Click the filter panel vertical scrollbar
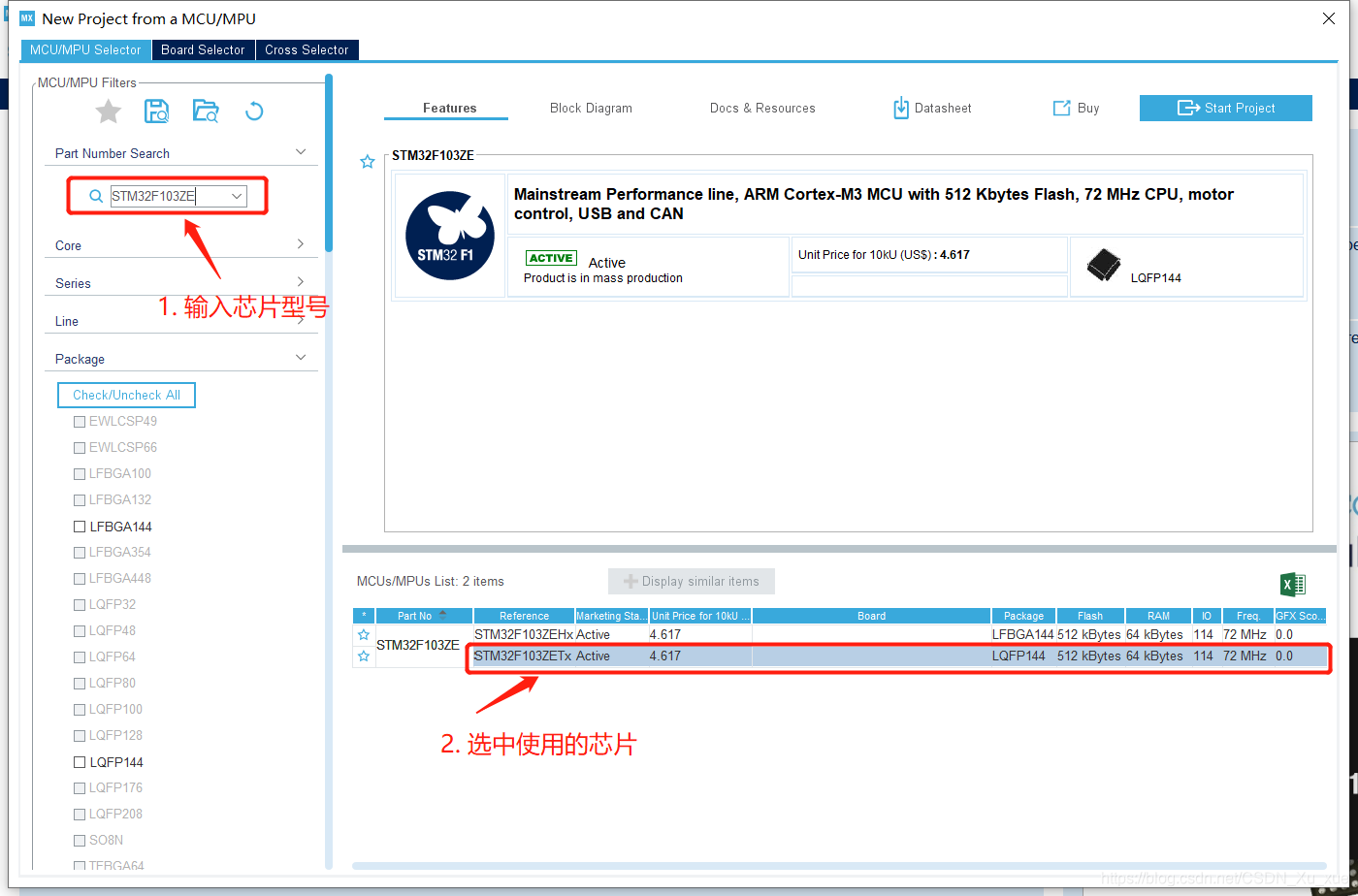 tap(329, 165)
